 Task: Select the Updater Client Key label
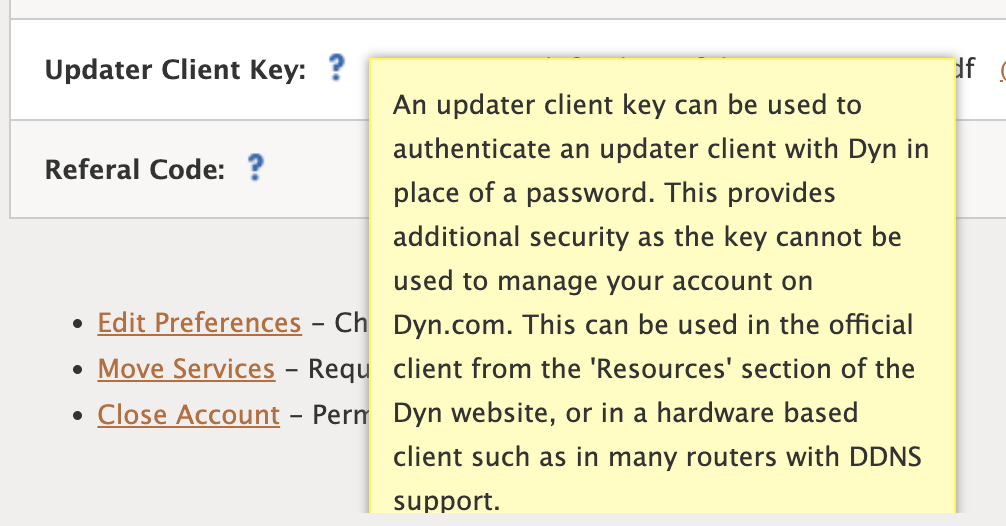pos(175,69)
